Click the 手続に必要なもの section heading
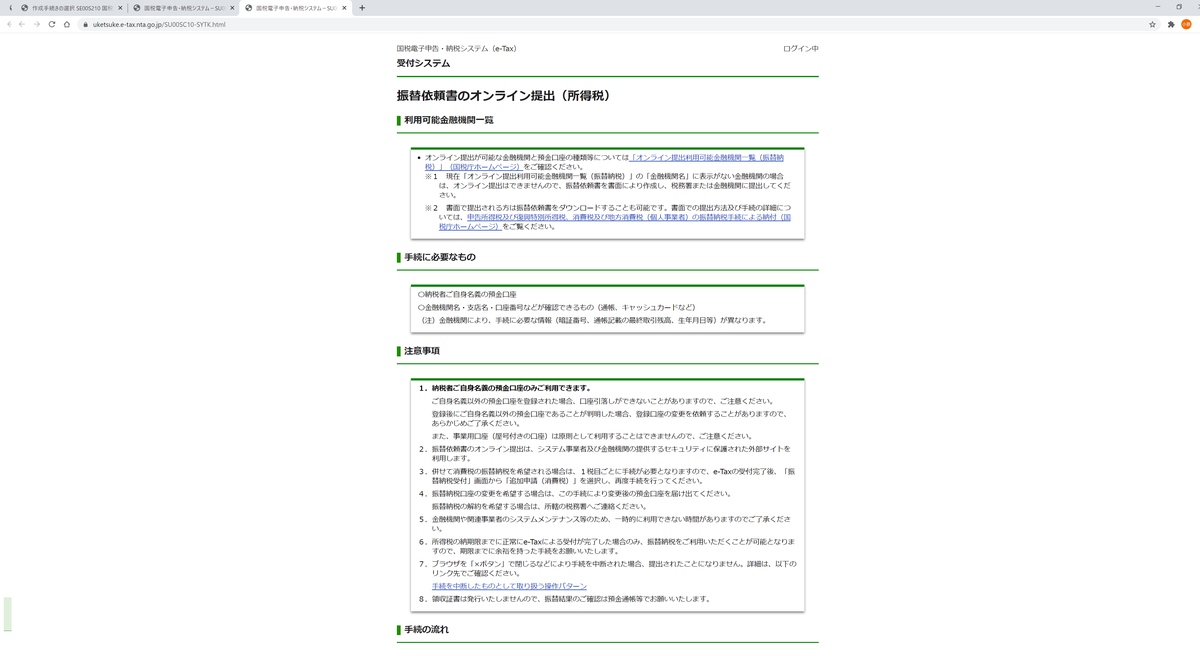Screen dimensions: 1200x656 click(440, 257)
